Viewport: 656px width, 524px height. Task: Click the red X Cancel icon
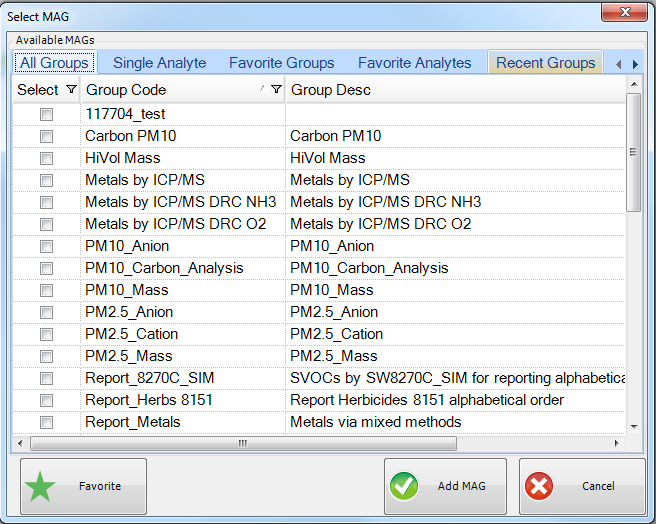539,487
